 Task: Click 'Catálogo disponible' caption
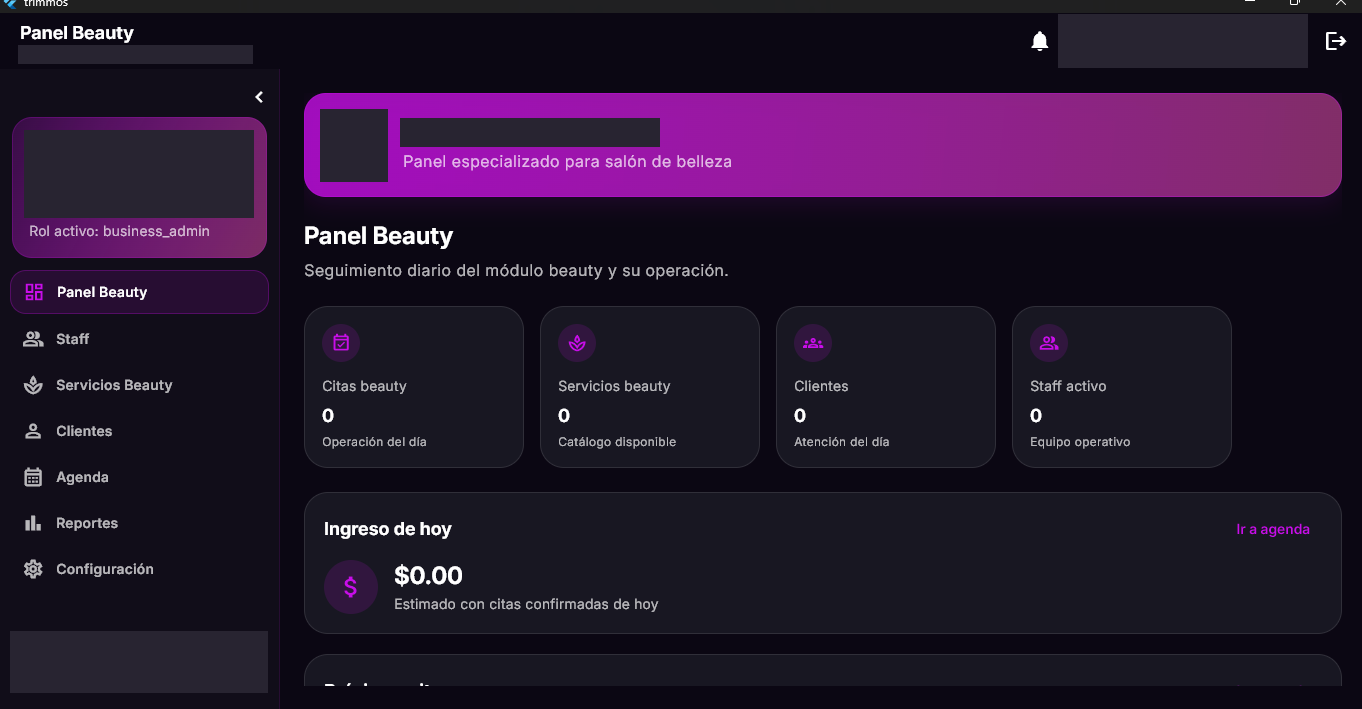pyautogui.click(x=617, y=442)
